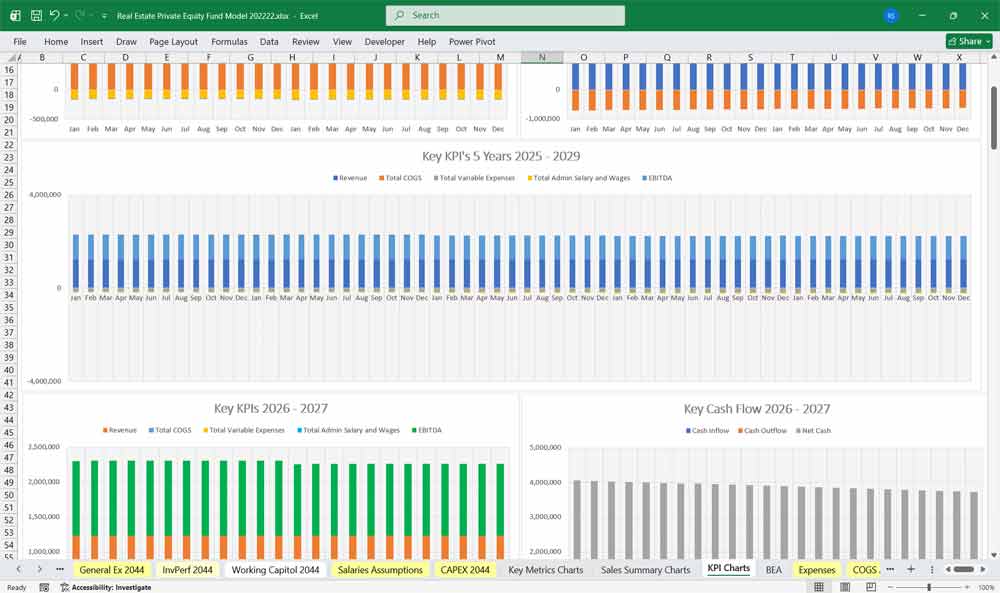Click ellipsis before General Ex 2044 tab
This screenshot has width=1000, height=593.
[60, 569]
